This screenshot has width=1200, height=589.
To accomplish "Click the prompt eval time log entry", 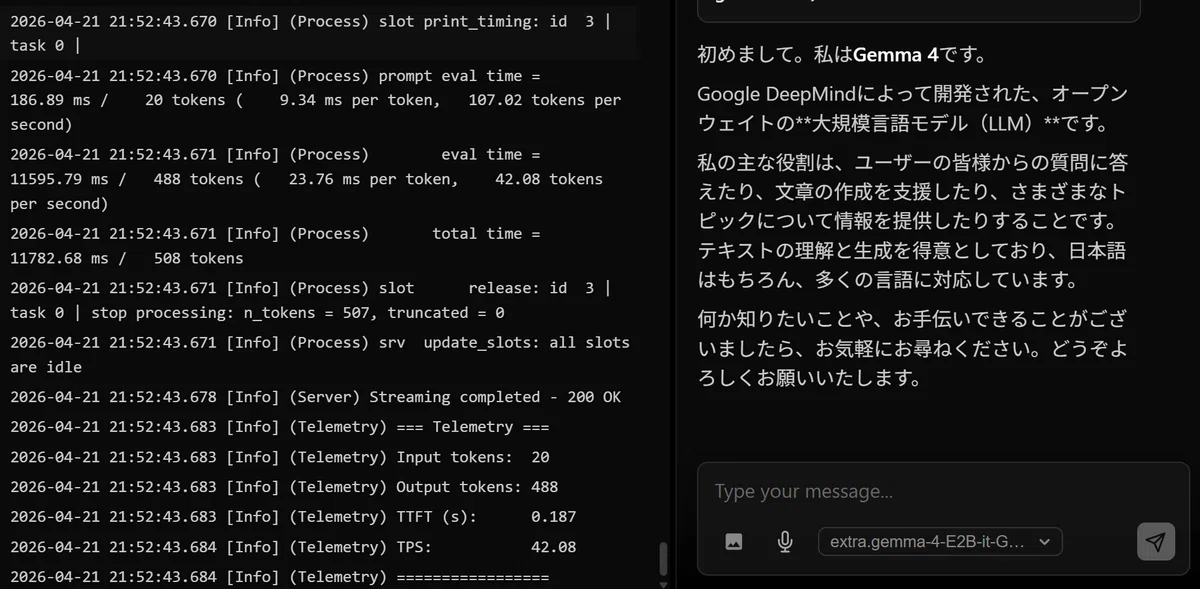I will 316,100.
